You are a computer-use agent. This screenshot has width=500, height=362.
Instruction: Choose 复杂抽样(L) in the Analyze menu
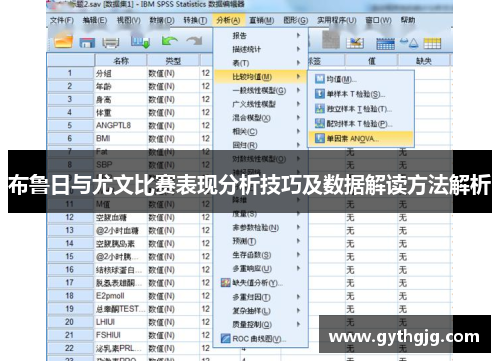point(260,311)
